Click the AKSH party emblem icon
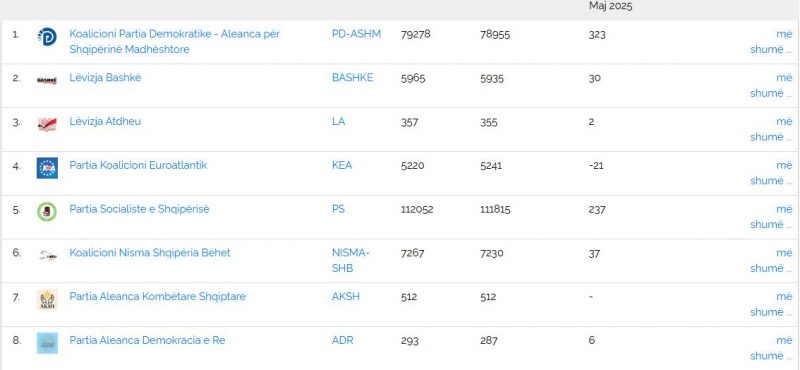The width and height of the screenshot is (800, 370). coord(47,300)
